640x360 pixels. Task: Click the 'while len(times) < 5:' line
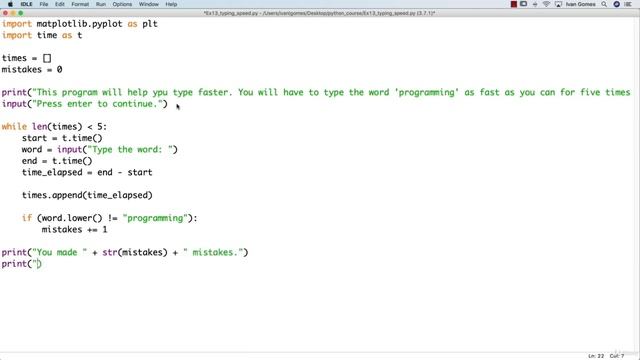[x=54, y=127]
